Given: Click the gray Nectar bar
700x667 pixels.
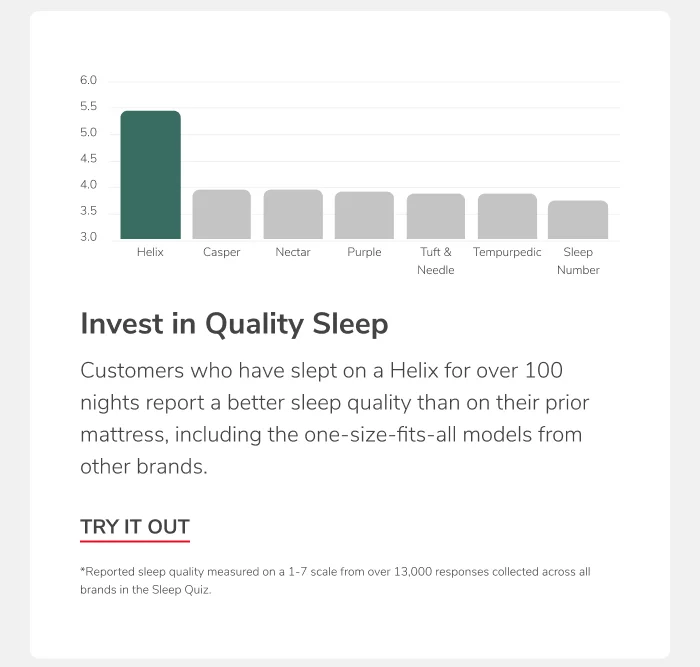Looking at the screenshot, I should (293, 214).
